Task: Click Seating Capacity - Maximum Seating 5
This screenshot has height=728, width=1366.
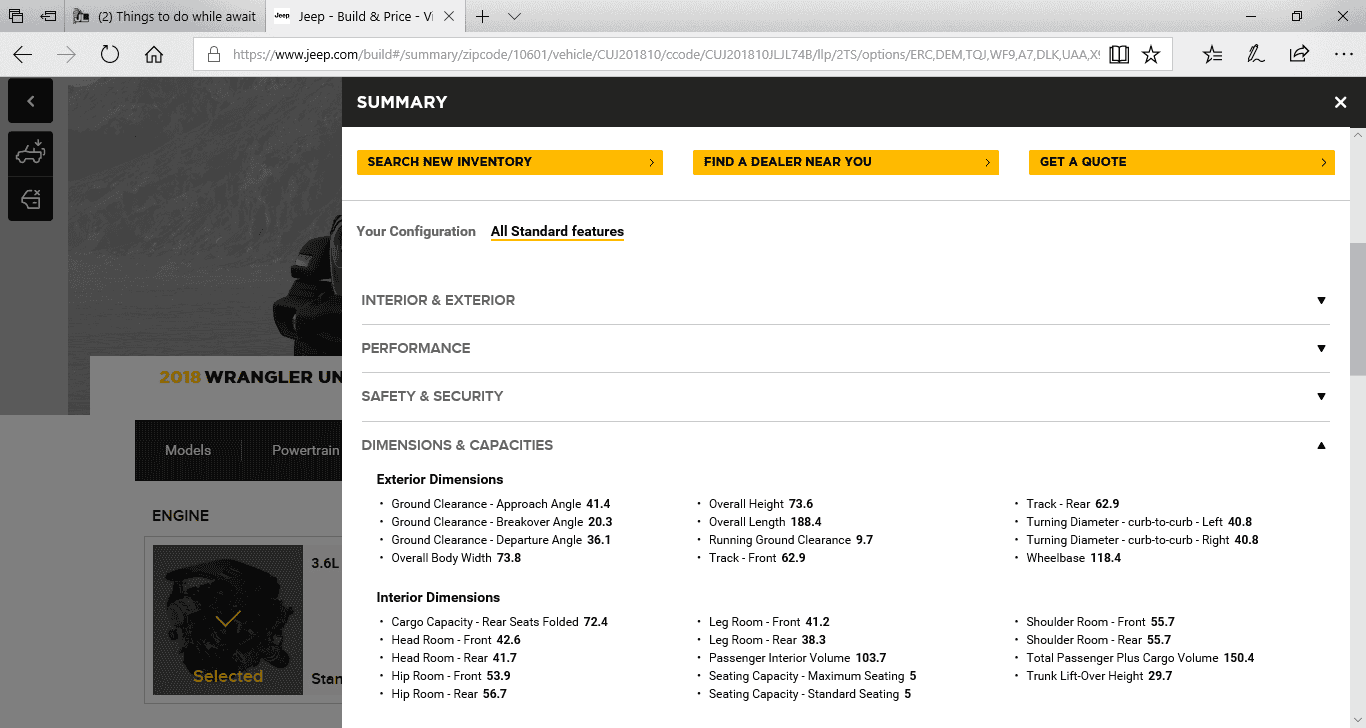Action: pos(813,676)
